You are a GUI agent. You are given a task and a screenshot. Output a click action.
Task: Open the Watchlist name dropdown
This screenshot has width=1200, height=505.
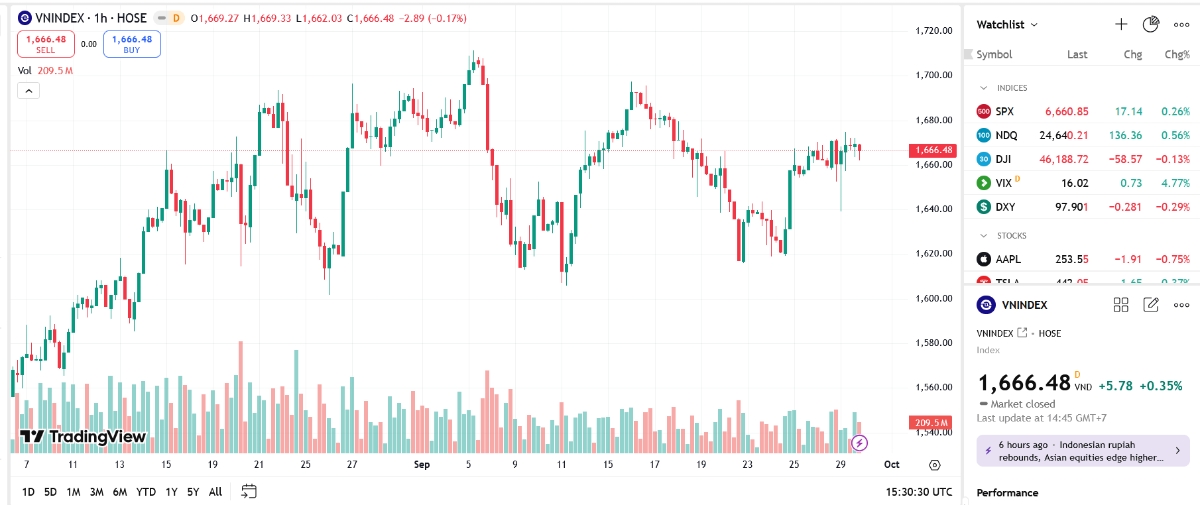pyautogui.click(x=1007, y=24)
